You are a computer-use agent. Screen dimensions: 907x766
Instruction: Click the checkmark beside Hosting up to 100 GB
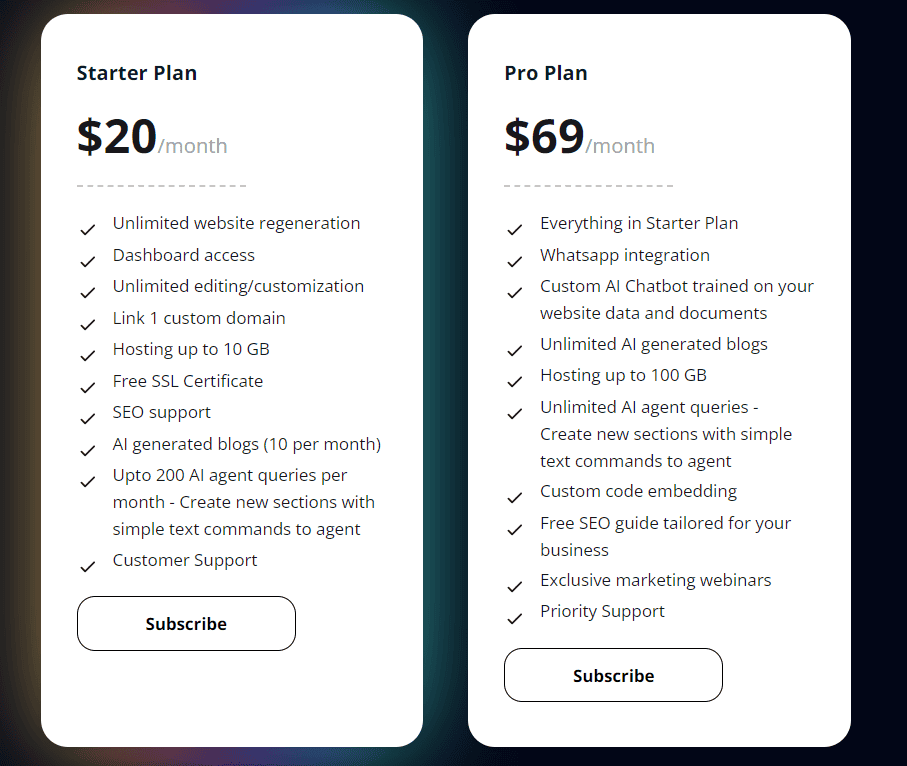click(x=515, y=380)
